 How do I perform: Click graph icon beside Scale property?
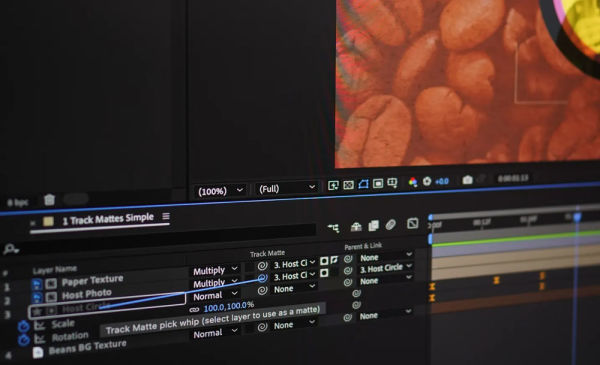click(39, 326)
